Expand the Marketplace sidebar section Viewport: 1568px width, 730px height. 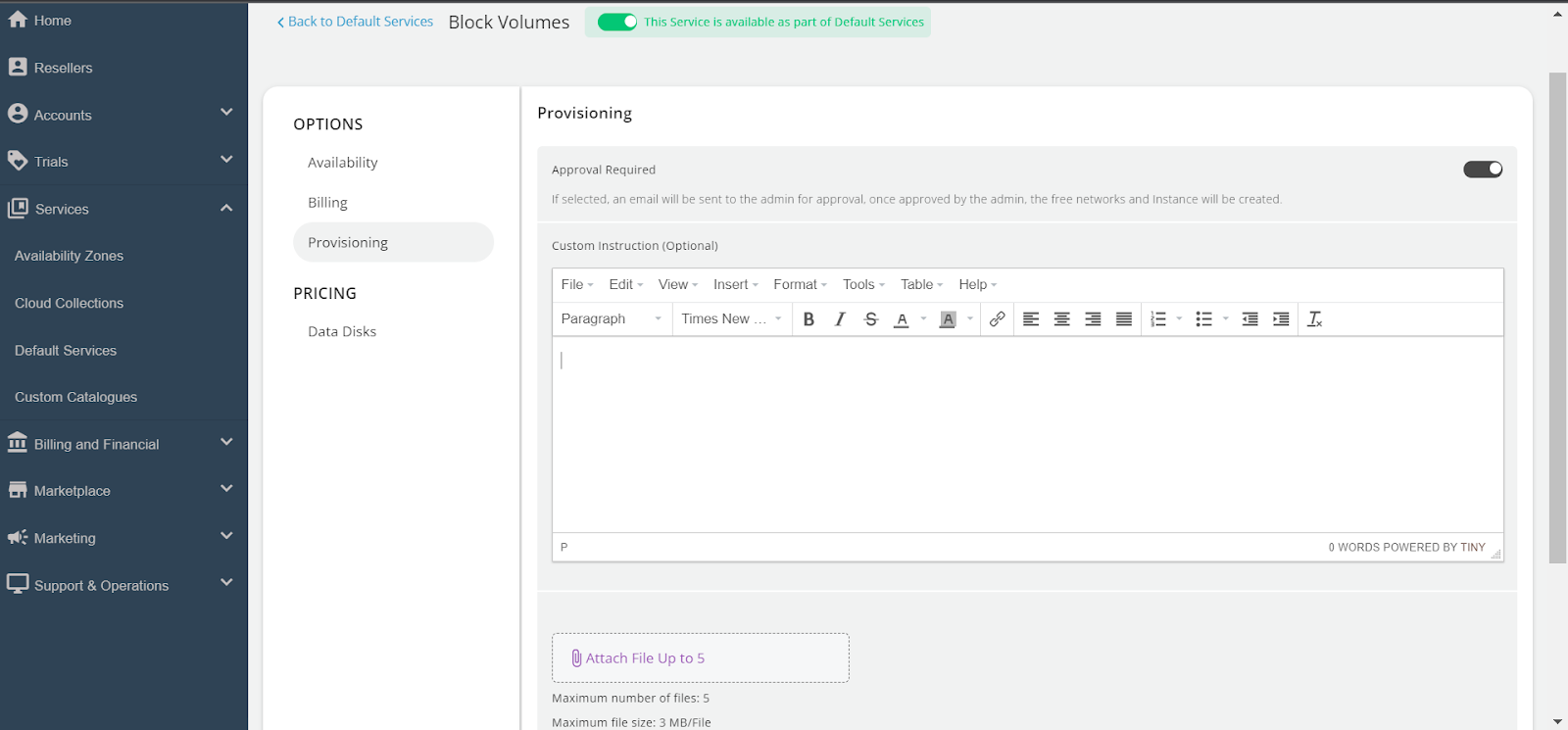point(226,489)
